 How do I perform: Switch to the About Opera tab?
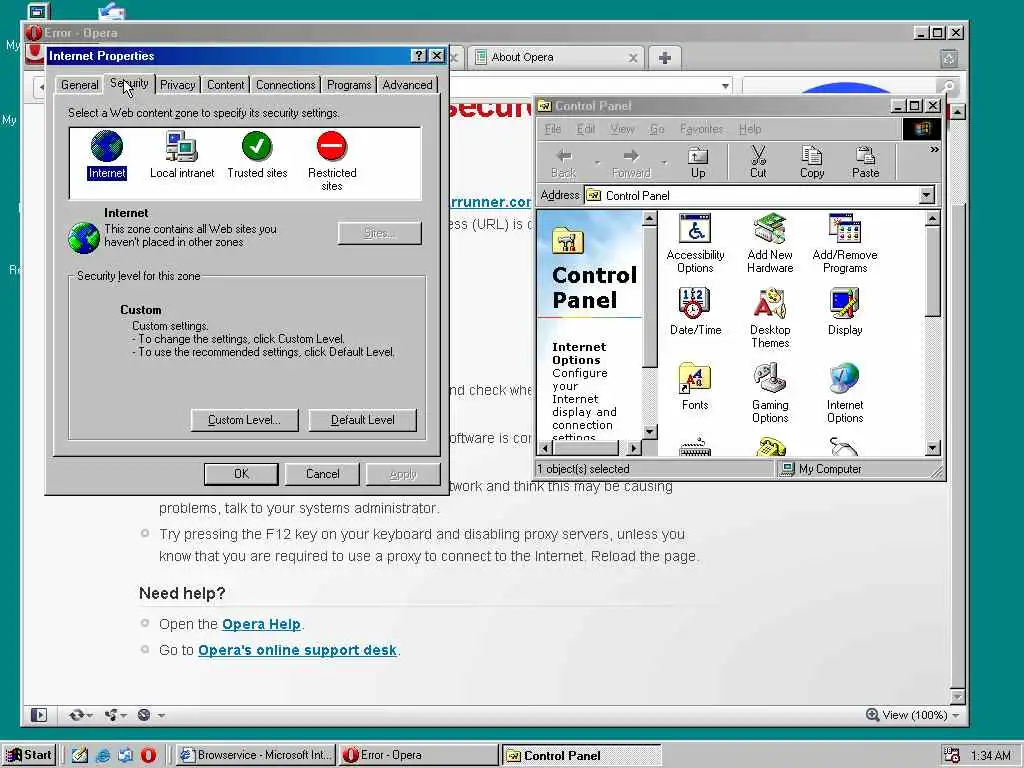coord(549,57)
